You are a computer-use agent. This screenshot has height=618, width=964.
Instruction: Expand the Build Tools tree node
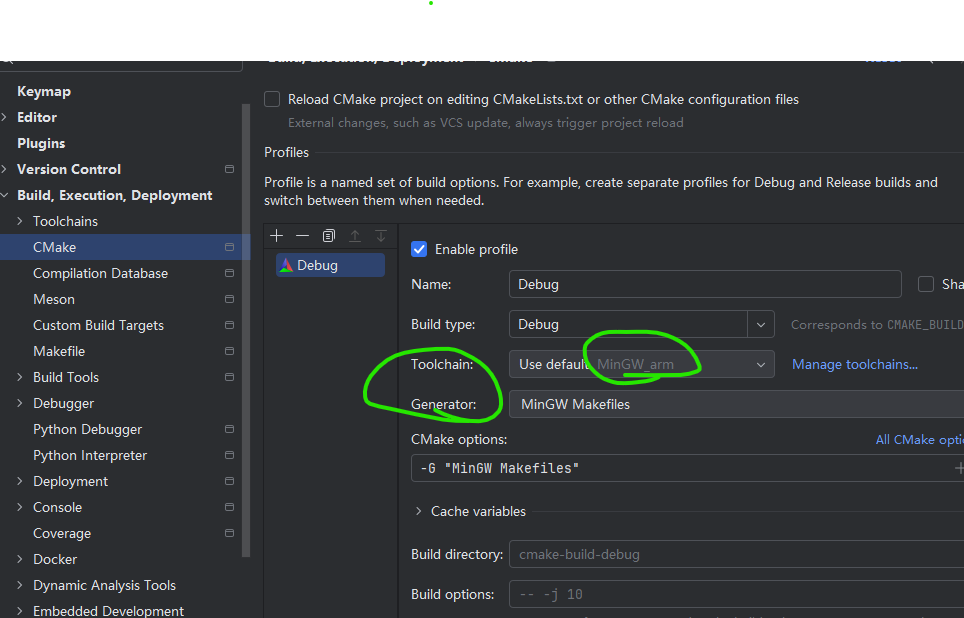20,377
